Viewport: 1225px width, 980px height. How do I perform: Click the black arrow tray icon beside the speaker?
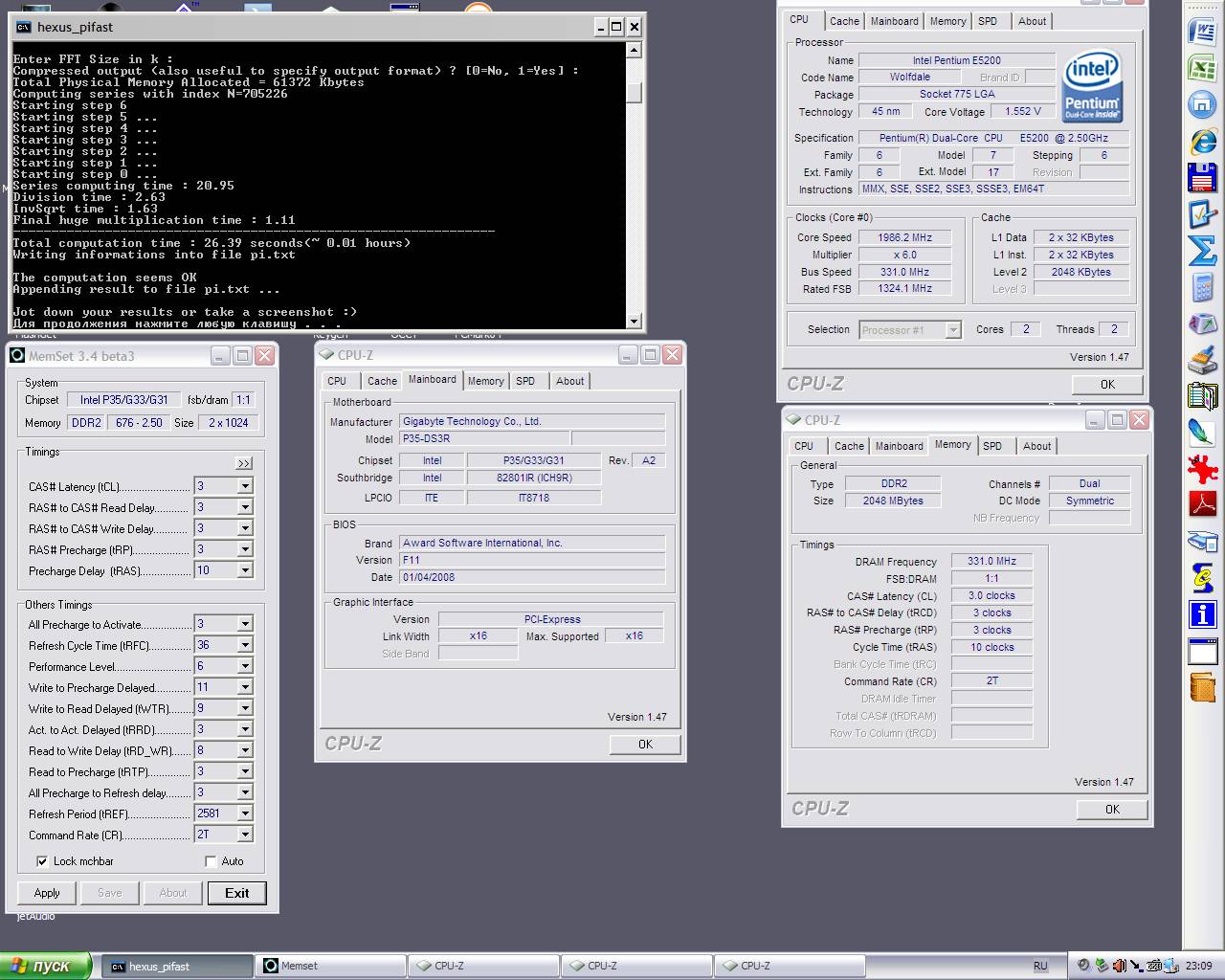pyautogui.click(x=1137, y=966)
